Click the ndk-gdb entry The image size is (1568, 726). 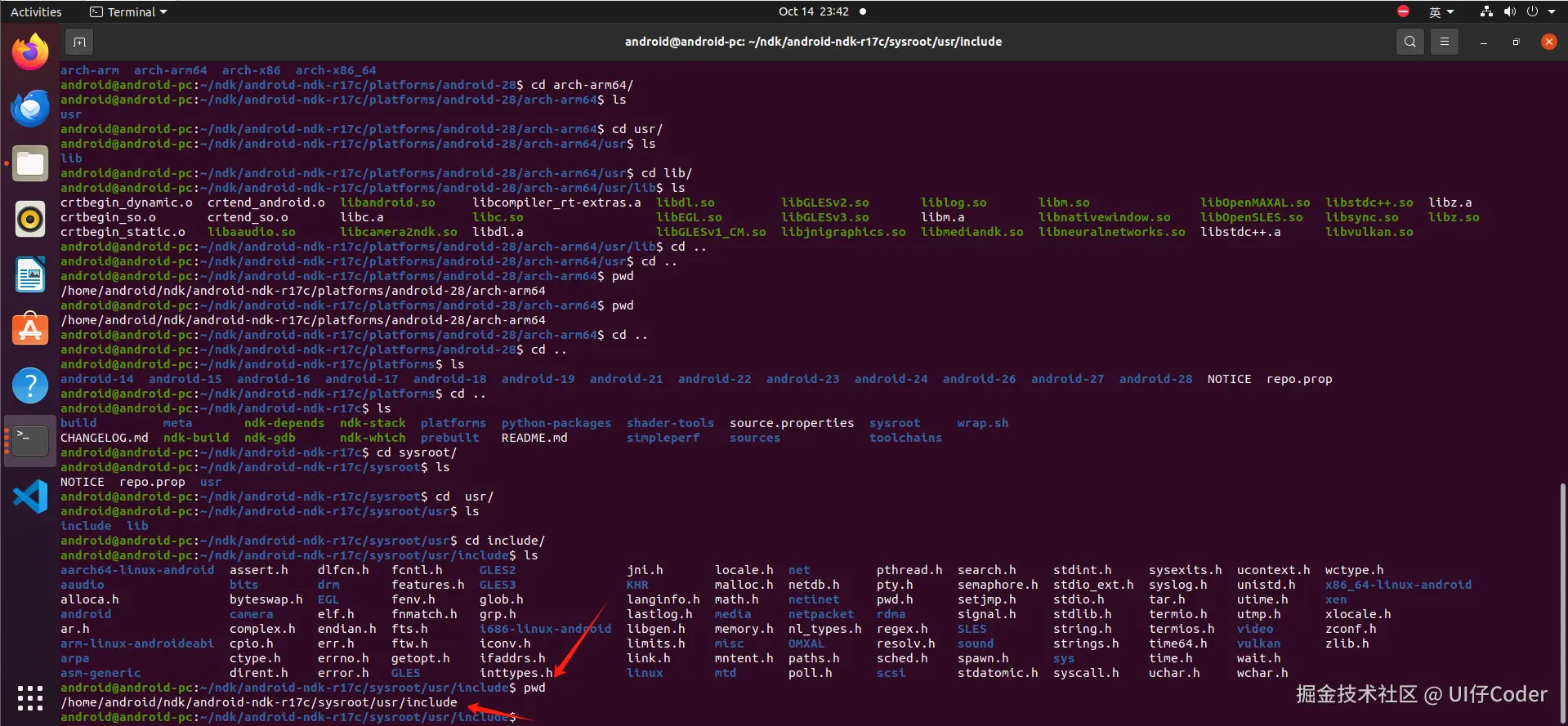coord(270,438)
